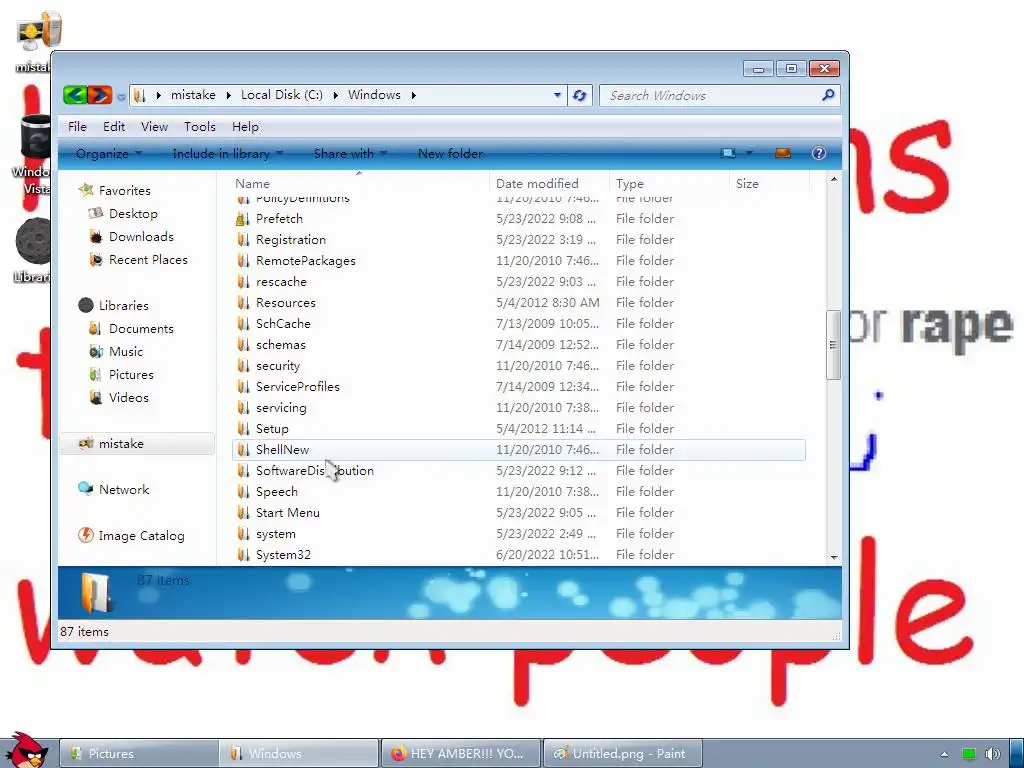Click the Prefetch folder icon
Image resolution: width=1024 pixels, height=768 pixels.
tap(243, 219)
